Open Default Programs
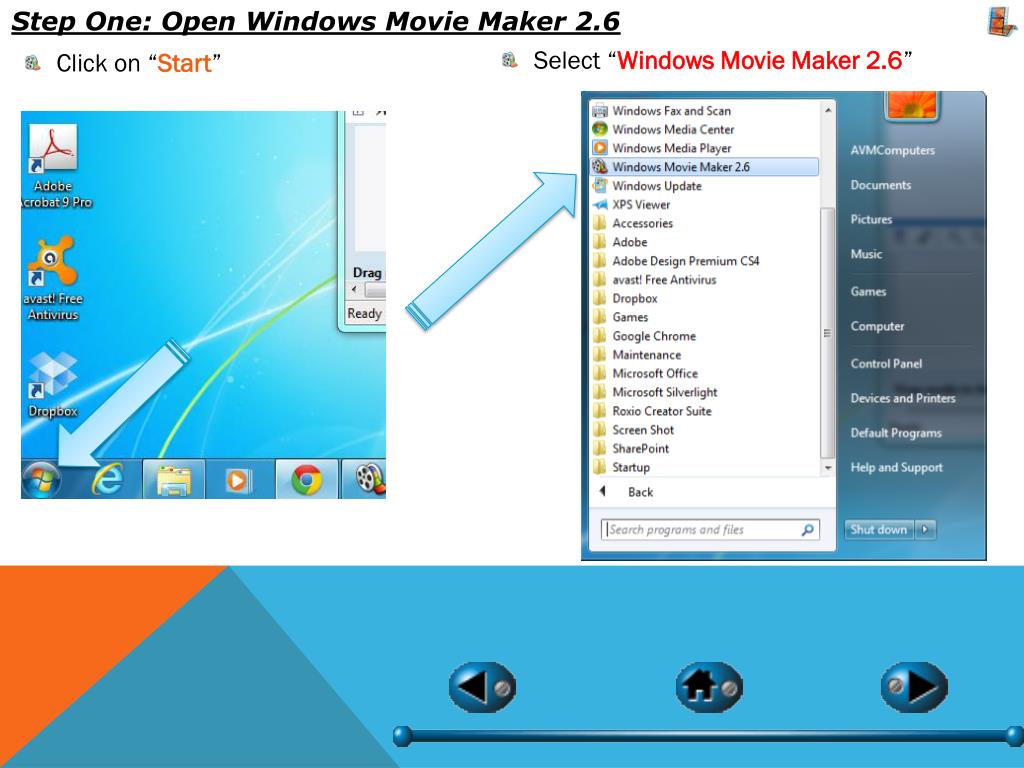Screen dimensions: 1024x768 (x=896, y=433)
